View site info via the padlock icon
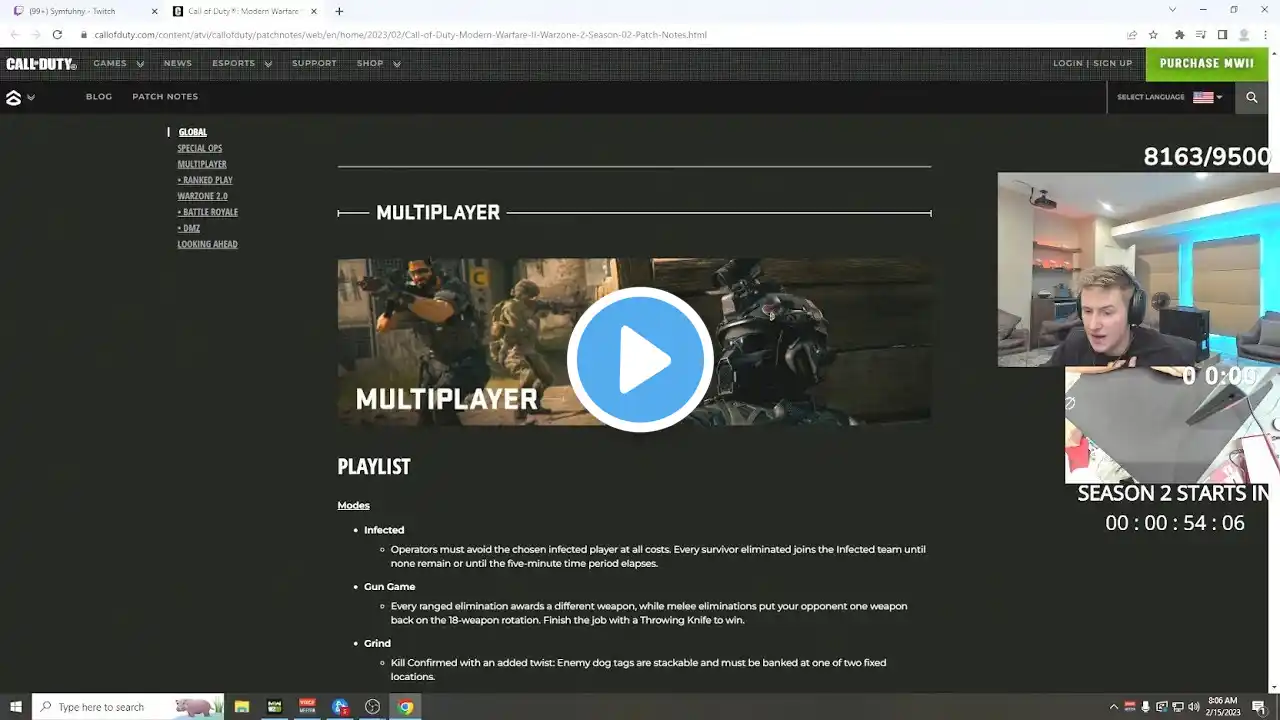Viewport: 1280px width, 720px height. pos(84,35)
